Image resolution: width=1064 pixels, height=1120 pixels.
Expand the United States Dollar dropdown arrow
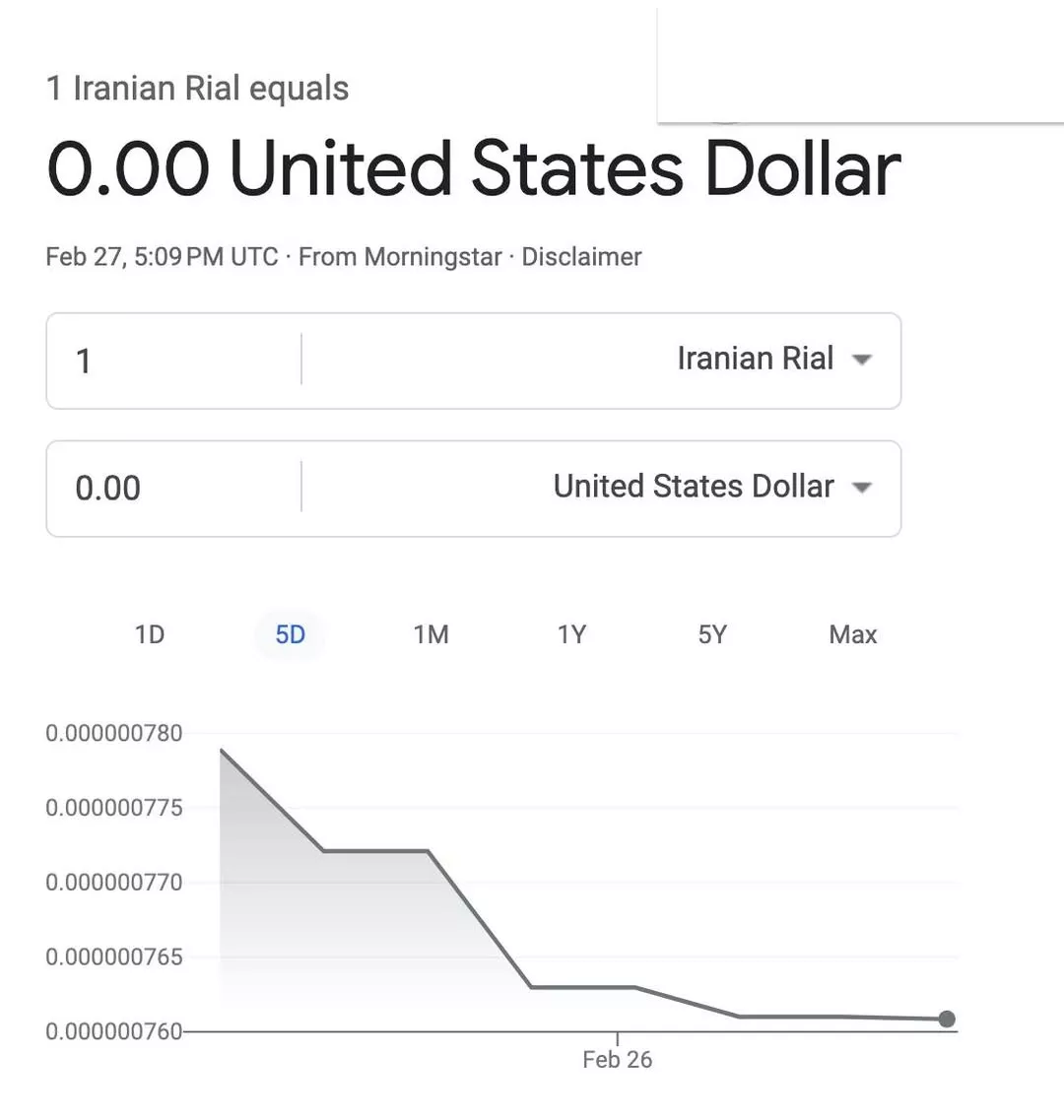(x=862, y=487)
